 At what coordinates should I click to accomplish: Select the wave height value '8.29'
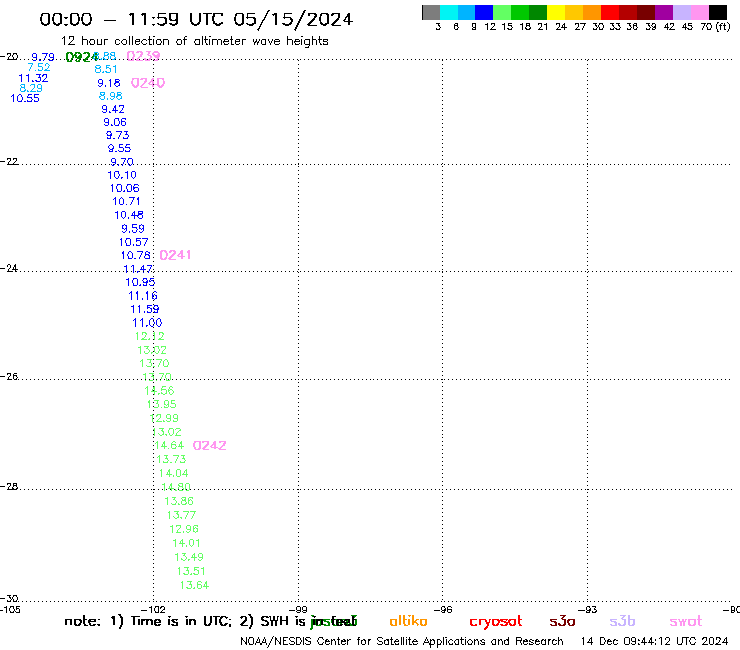coord(31,88)
